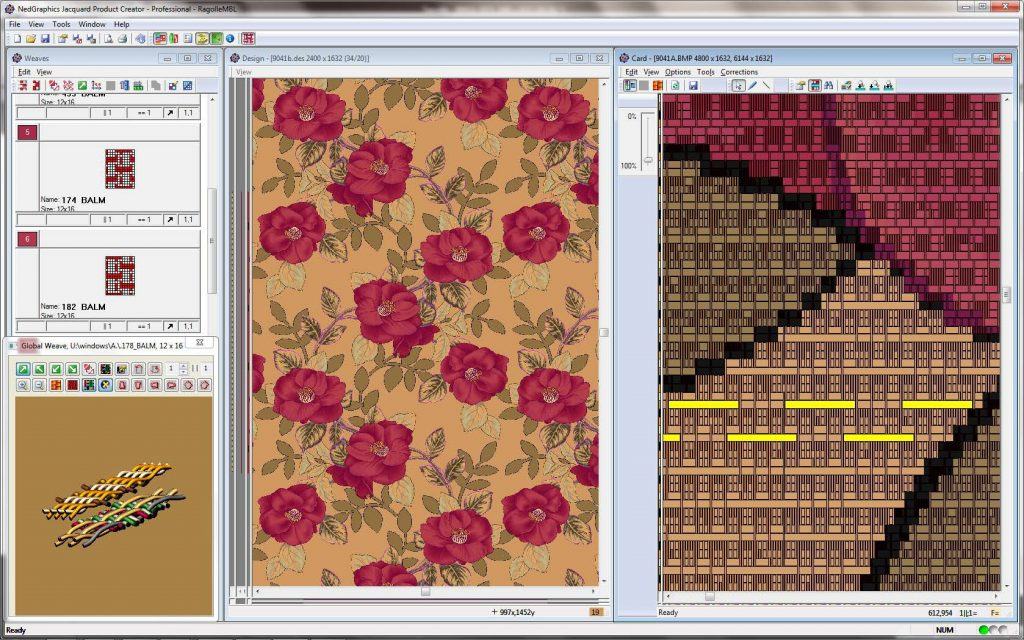Click the down-right green arrow in Global Weave
1024x640 pixels.
tap(72, 369)
